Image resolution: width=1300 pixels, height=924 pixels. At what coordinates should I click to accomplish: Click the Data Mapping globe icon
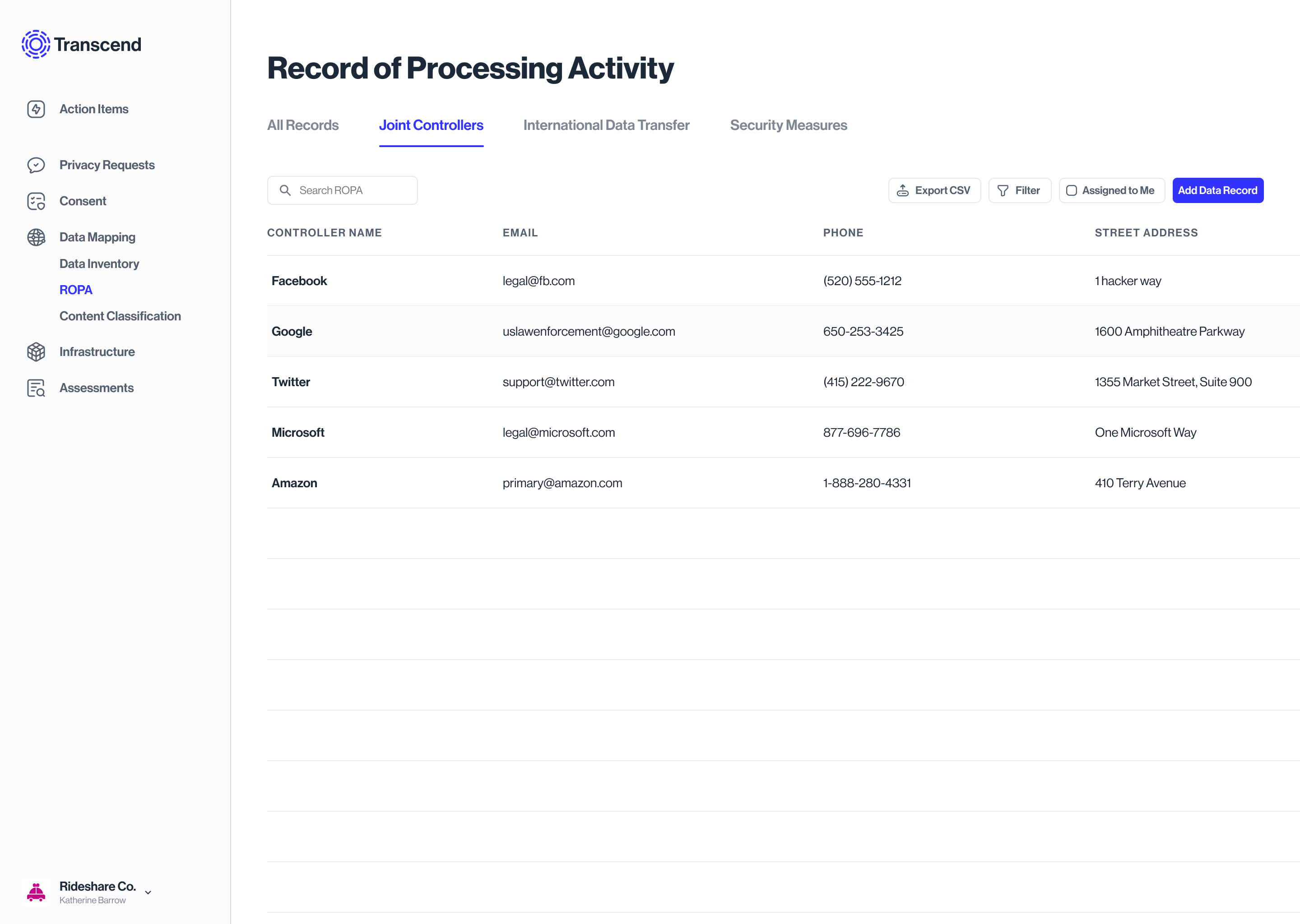(x=36, y=237)
